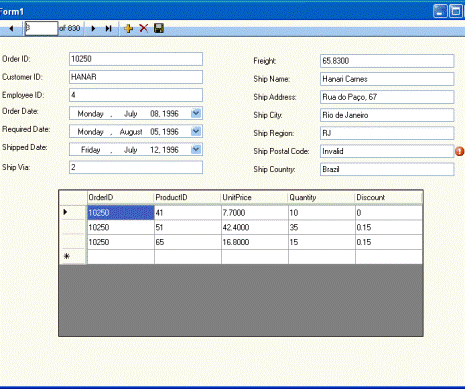Click ProductID cell 51
465x389 pixels.
pyautogui.click(x=188, y=227)
